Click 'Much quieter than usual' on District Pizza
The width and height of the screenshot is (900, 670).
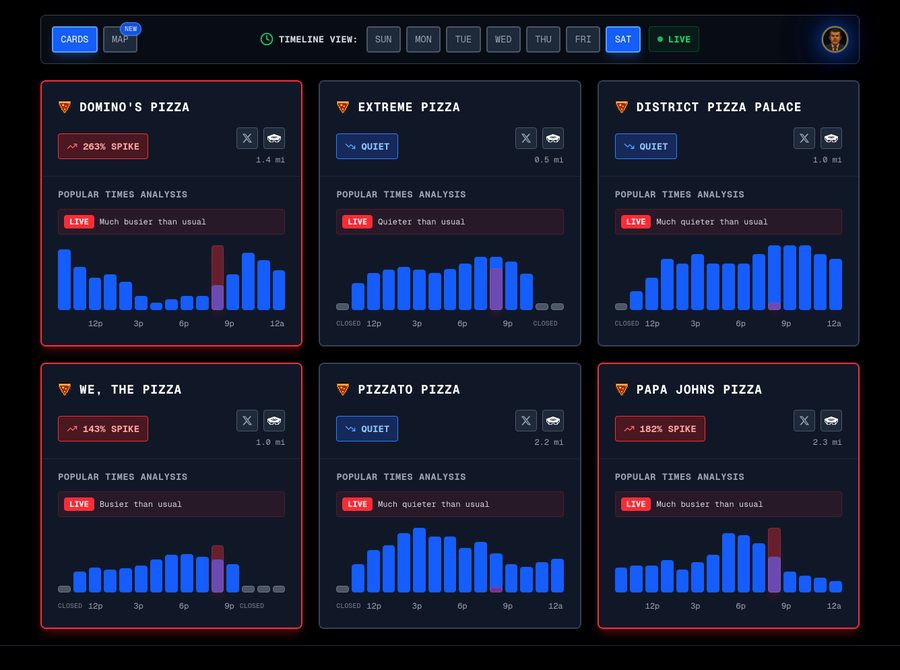pos(712,222)
